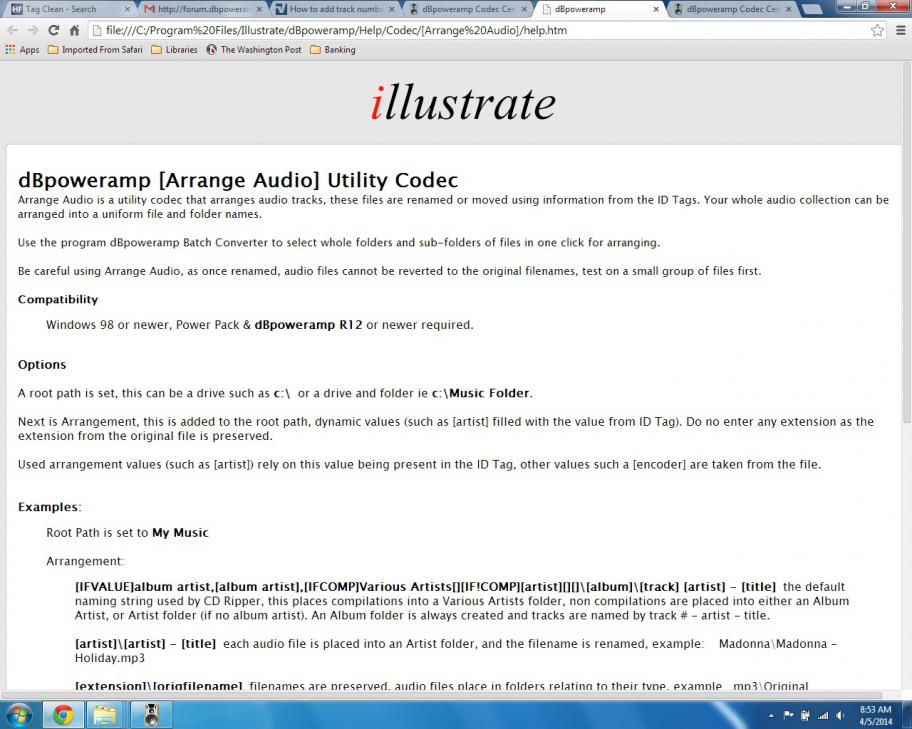912x729 pixels.
Task: Go to the browser home page icon
Action: click(74, 30)
